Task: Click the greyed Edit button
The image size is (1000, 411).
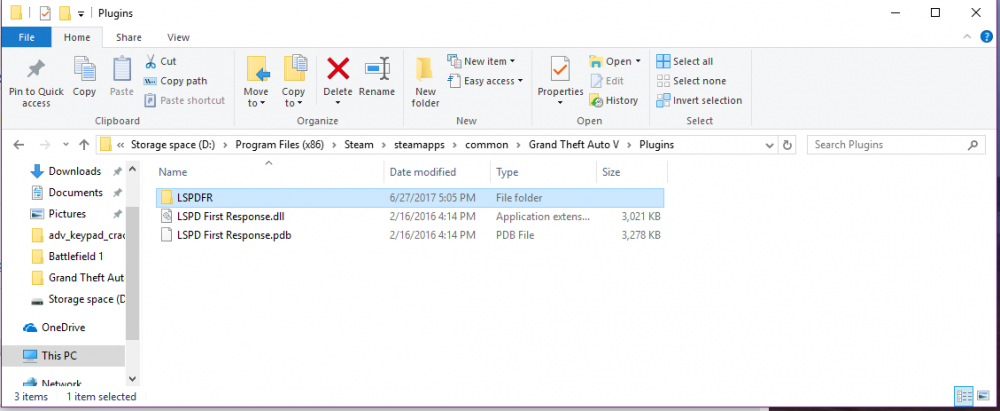Action: click(607, 81)
